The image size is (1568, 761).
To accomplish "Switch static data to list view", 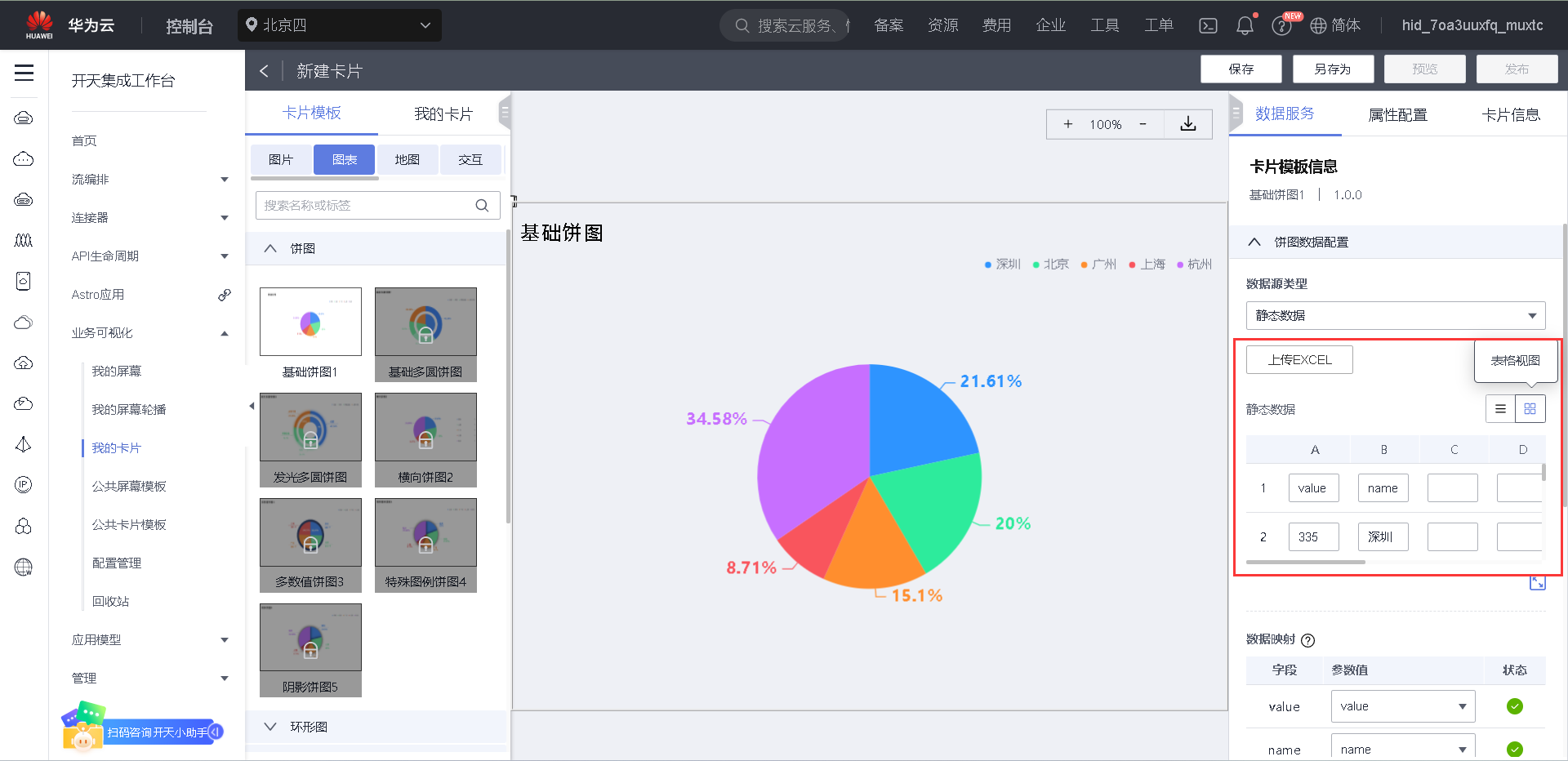I will click(1500, 409).
